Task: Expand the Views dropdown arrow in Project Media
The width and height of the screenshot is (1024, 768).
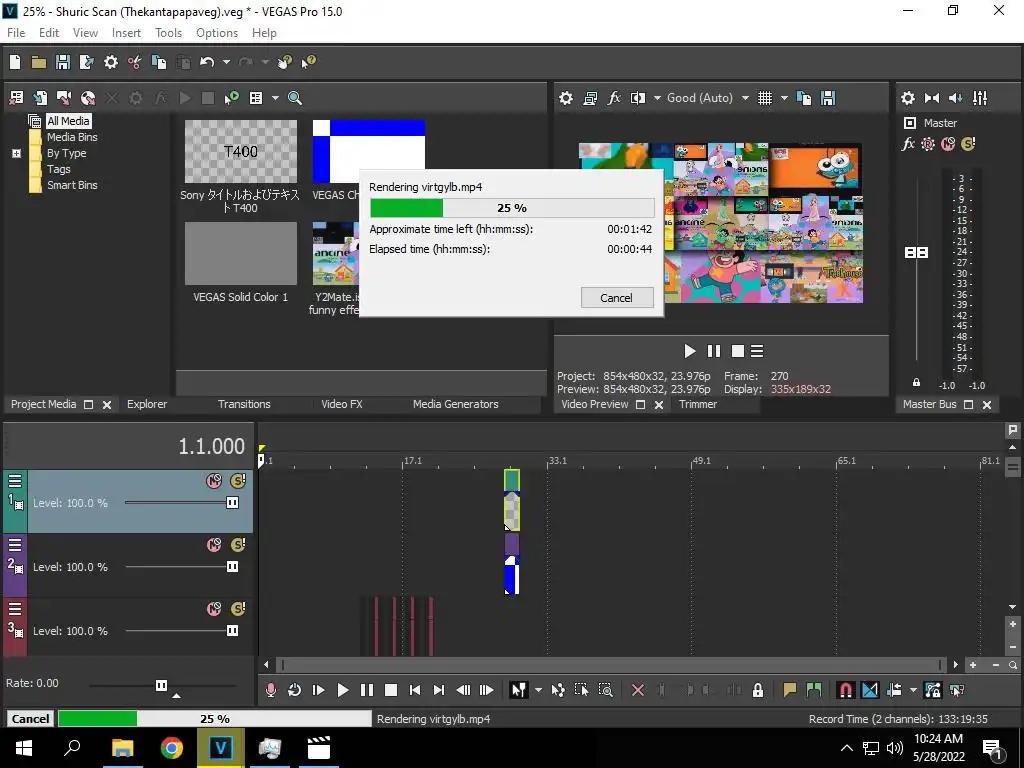Action: tap(275, 98)
